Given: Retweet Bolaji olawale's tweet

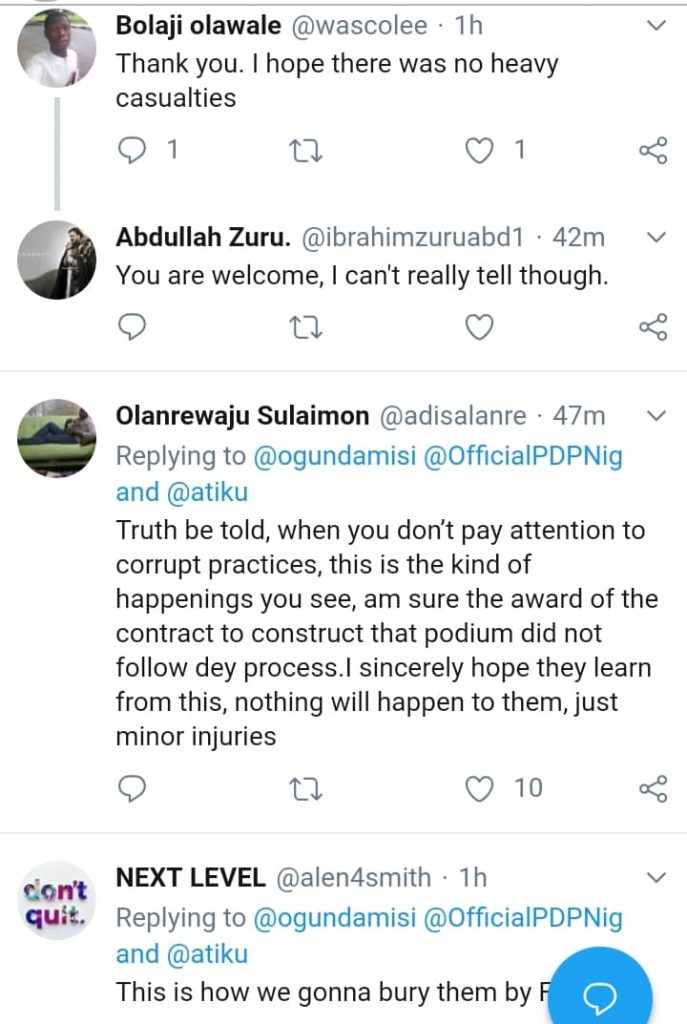Looking at the screenshot, I should coord(306,151).
